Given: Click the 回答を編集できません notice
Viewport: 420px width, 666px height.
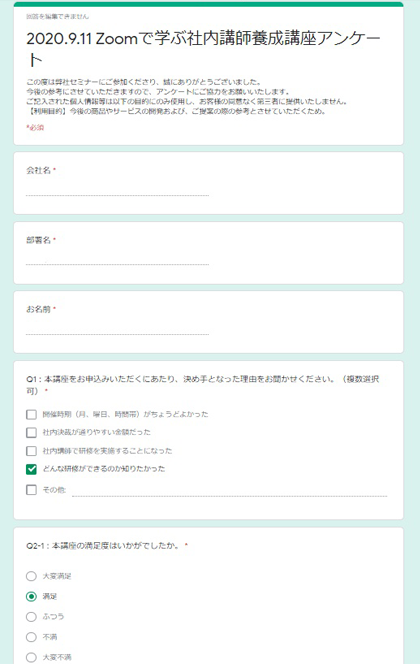Looking at the screenshot, I should [x=58, y=17].
